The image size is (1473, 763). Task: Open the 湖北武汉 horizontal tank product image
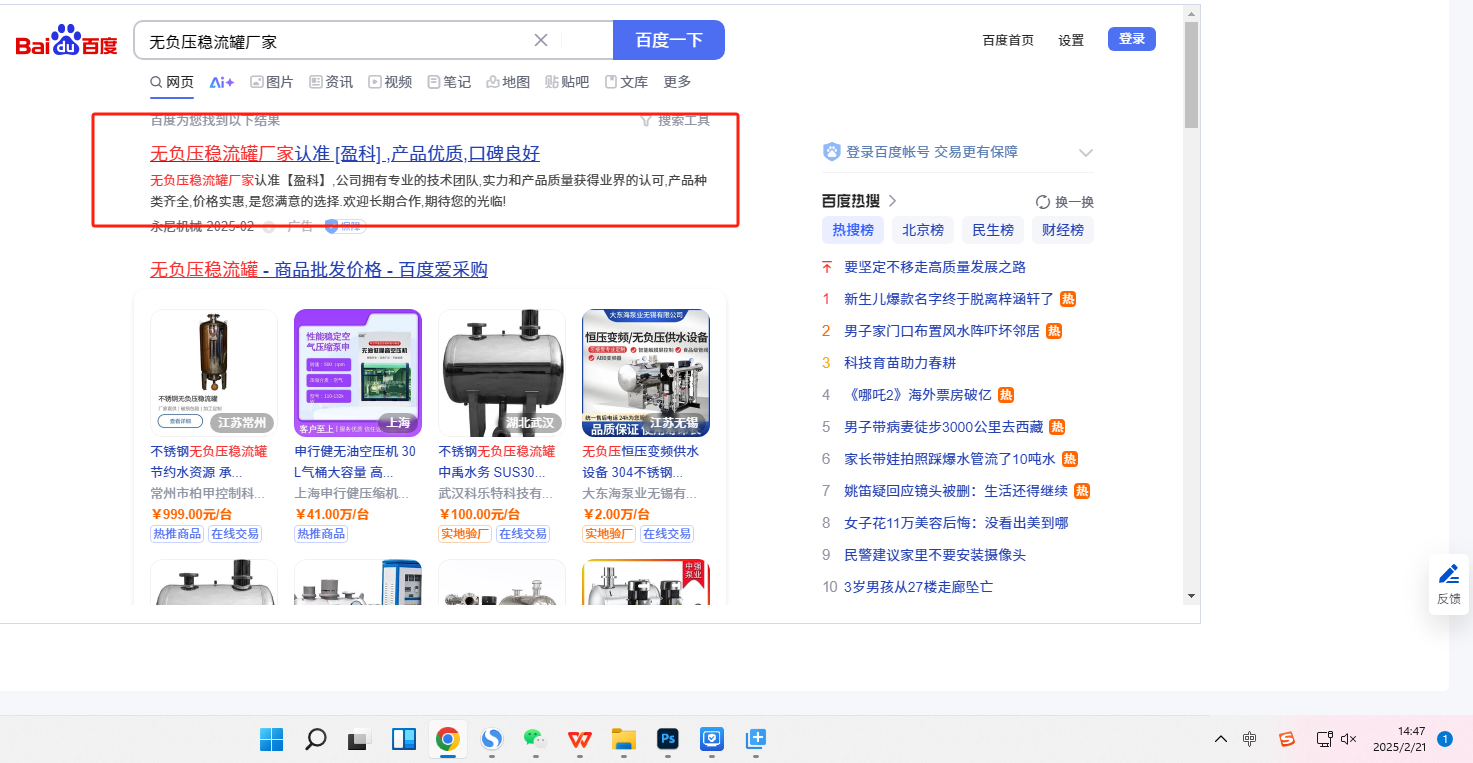(x=502, y=373)
